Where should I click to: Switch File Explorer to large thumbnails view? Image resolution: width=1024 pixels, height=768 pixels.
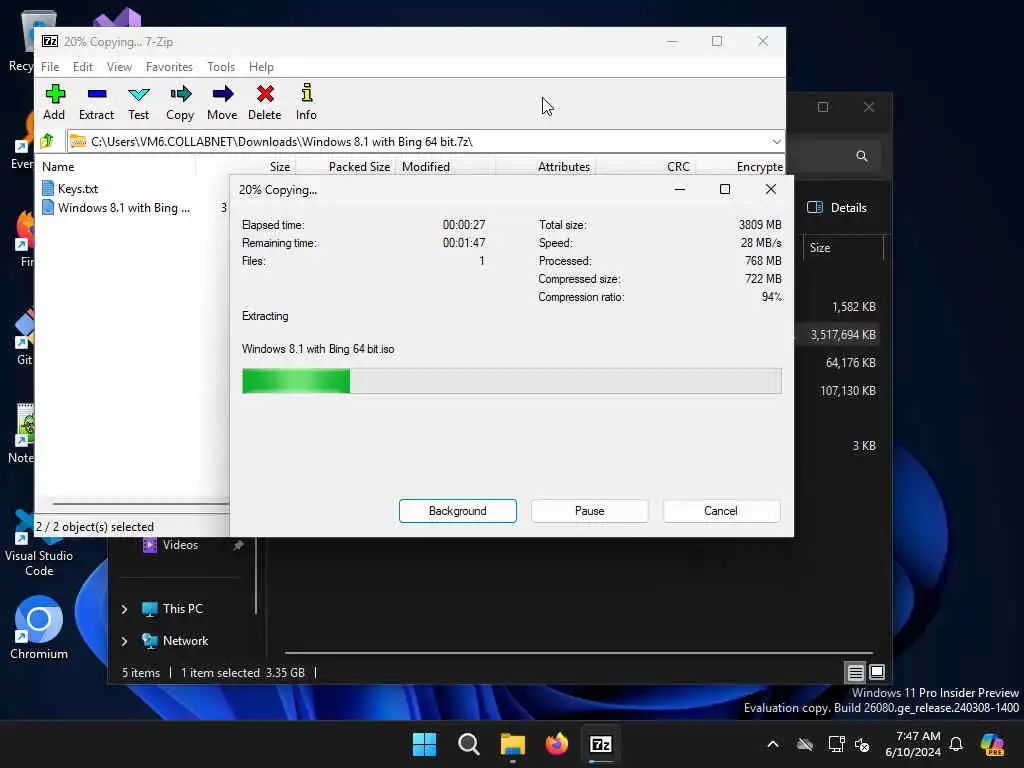pos(877,672)
